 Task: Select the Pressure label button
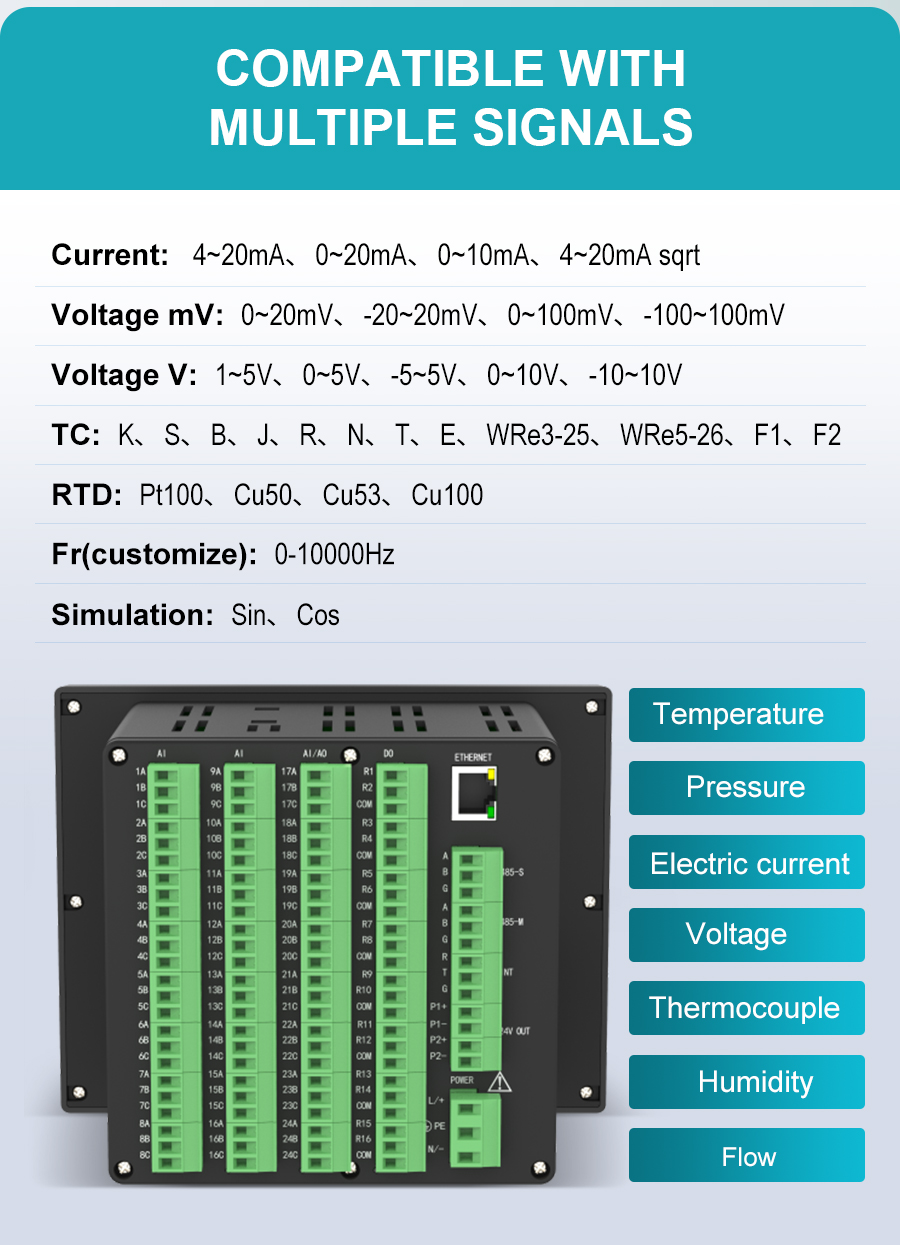[746, 788]
